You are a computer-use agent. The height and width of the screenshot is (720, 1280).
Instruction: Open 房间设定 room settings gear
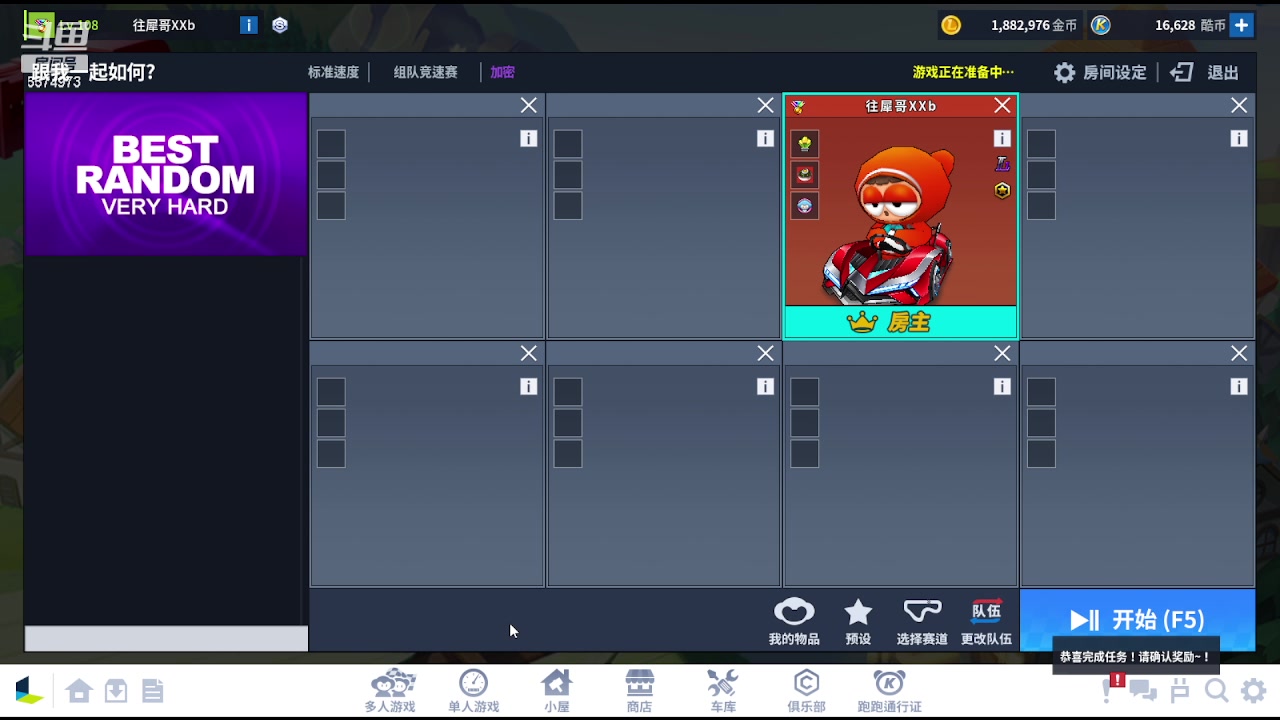point(1100,73)
